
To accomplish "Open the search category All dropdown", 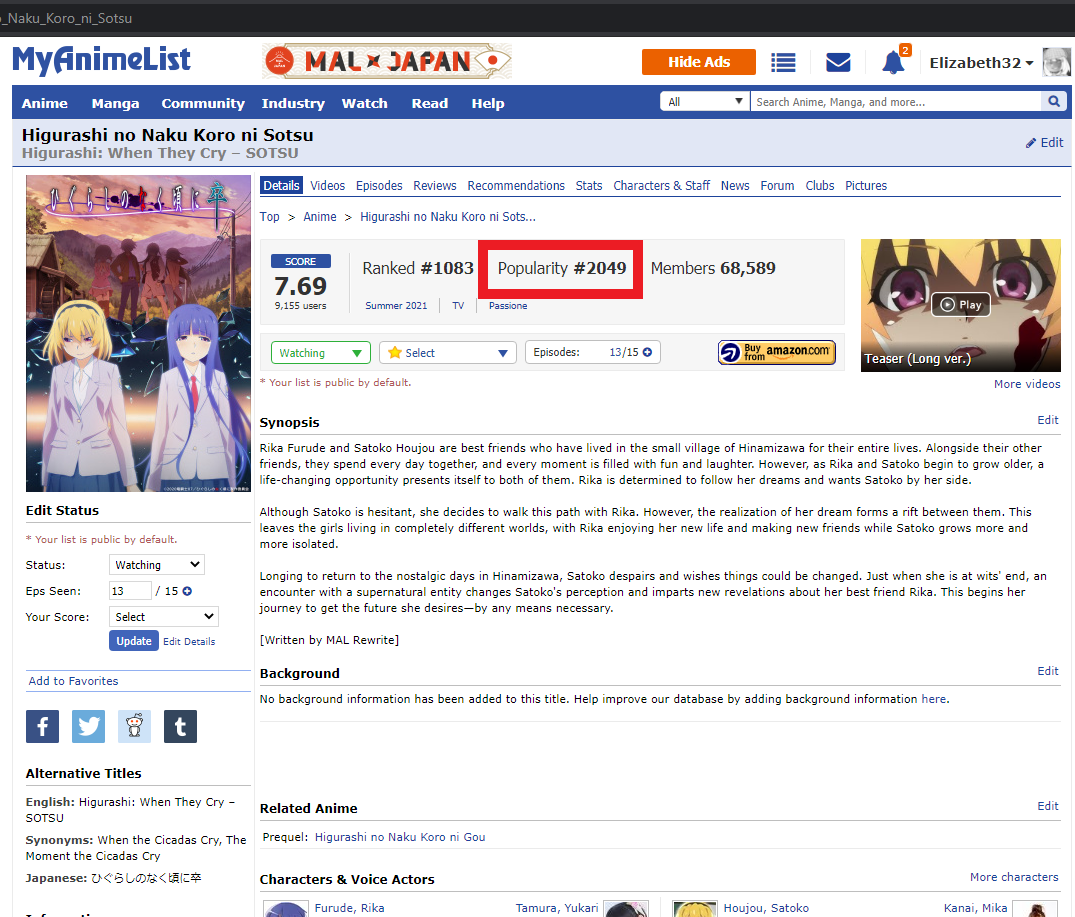I will (705, 102).
